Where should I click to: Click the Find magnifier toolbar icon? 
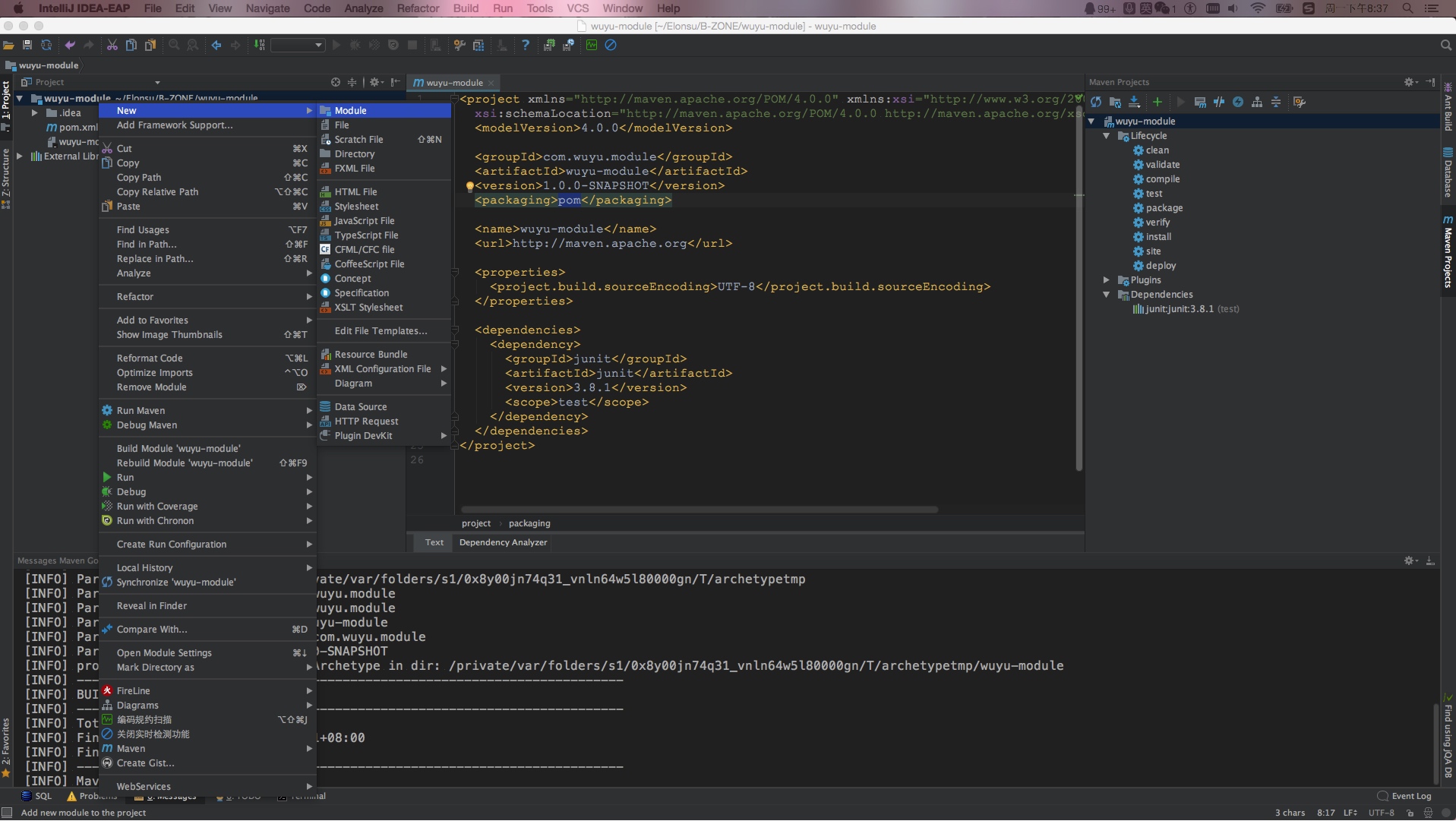[x=174, y=46]
